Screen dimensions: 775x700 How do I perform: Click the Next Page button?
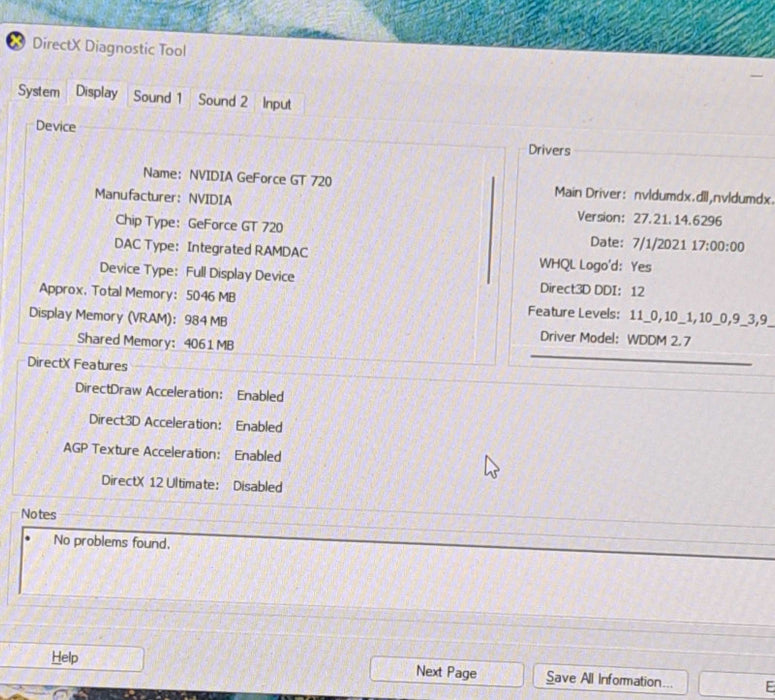pos(446,672)
